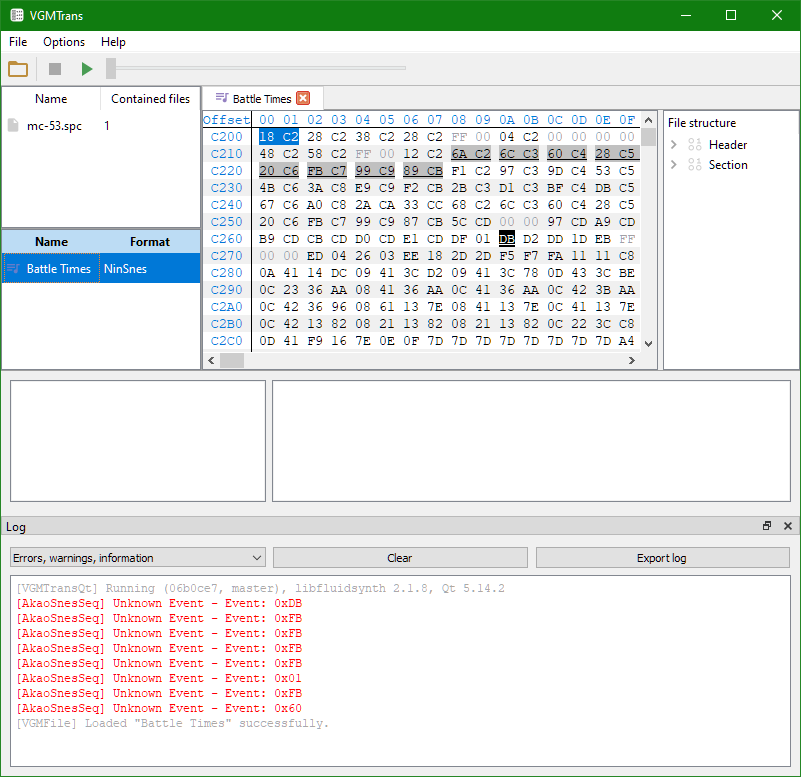The height and width of the screenshot is (777, 801).
Task: Click the hex view scroll down arrow
Action: pyautogui.click(x=648, y=344)
